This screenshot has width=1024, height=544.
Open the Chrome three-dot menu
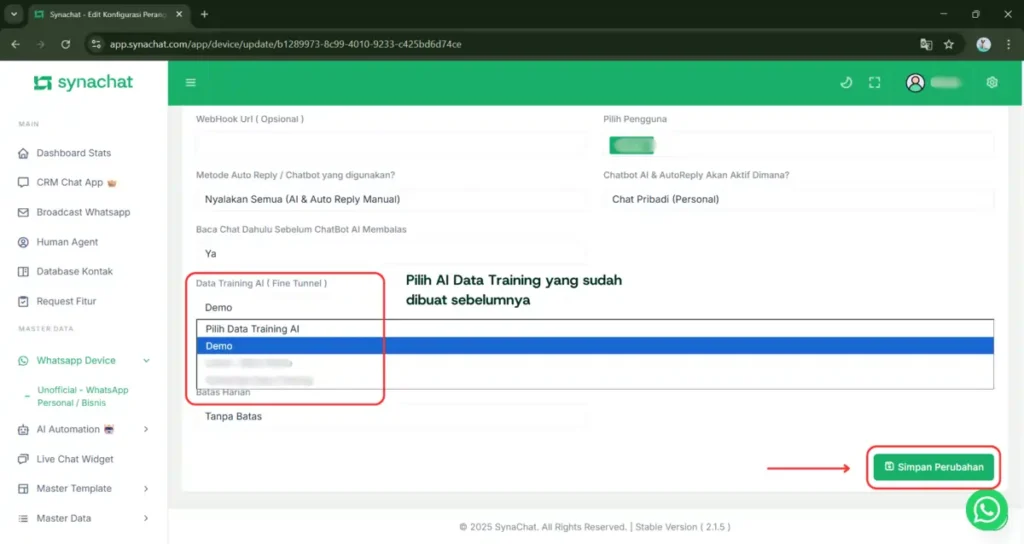pyautogui.click(x=1008, y=44)
